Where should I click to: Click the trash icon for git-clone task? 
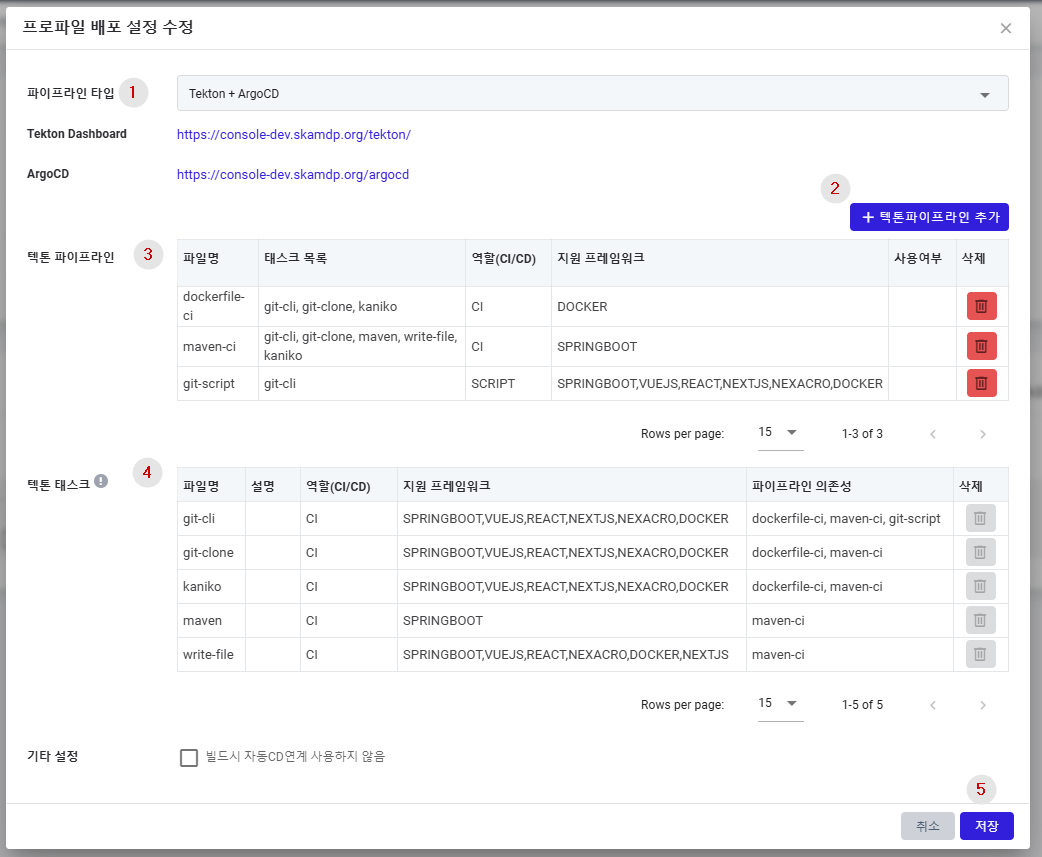click(980, 552)
